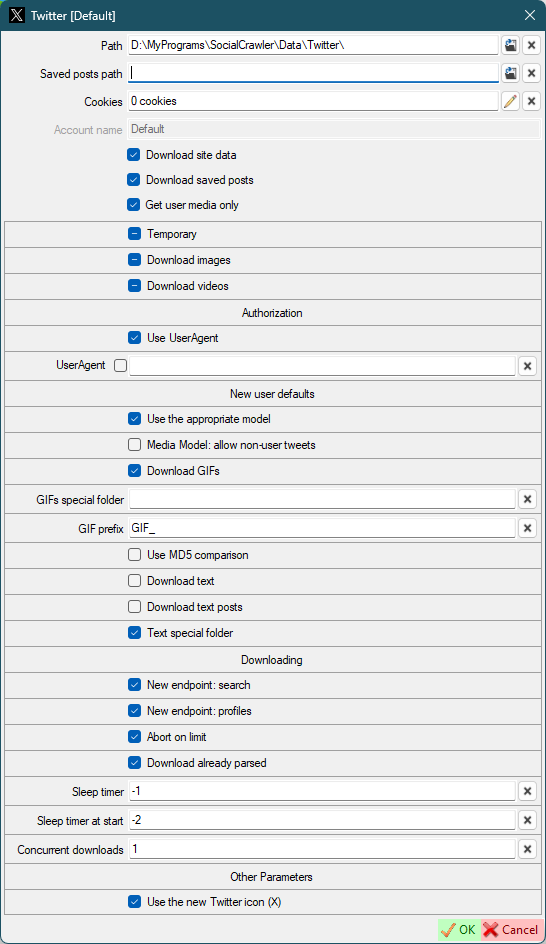Viewport: 546px width, 944px height.
Task: Confirm settings with the OK button
Action: tap(459, 930)
